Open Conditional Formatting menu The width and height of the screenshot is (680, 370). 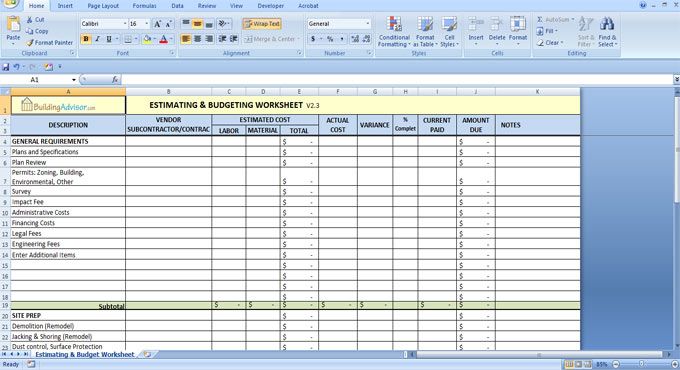pos(394,32)
